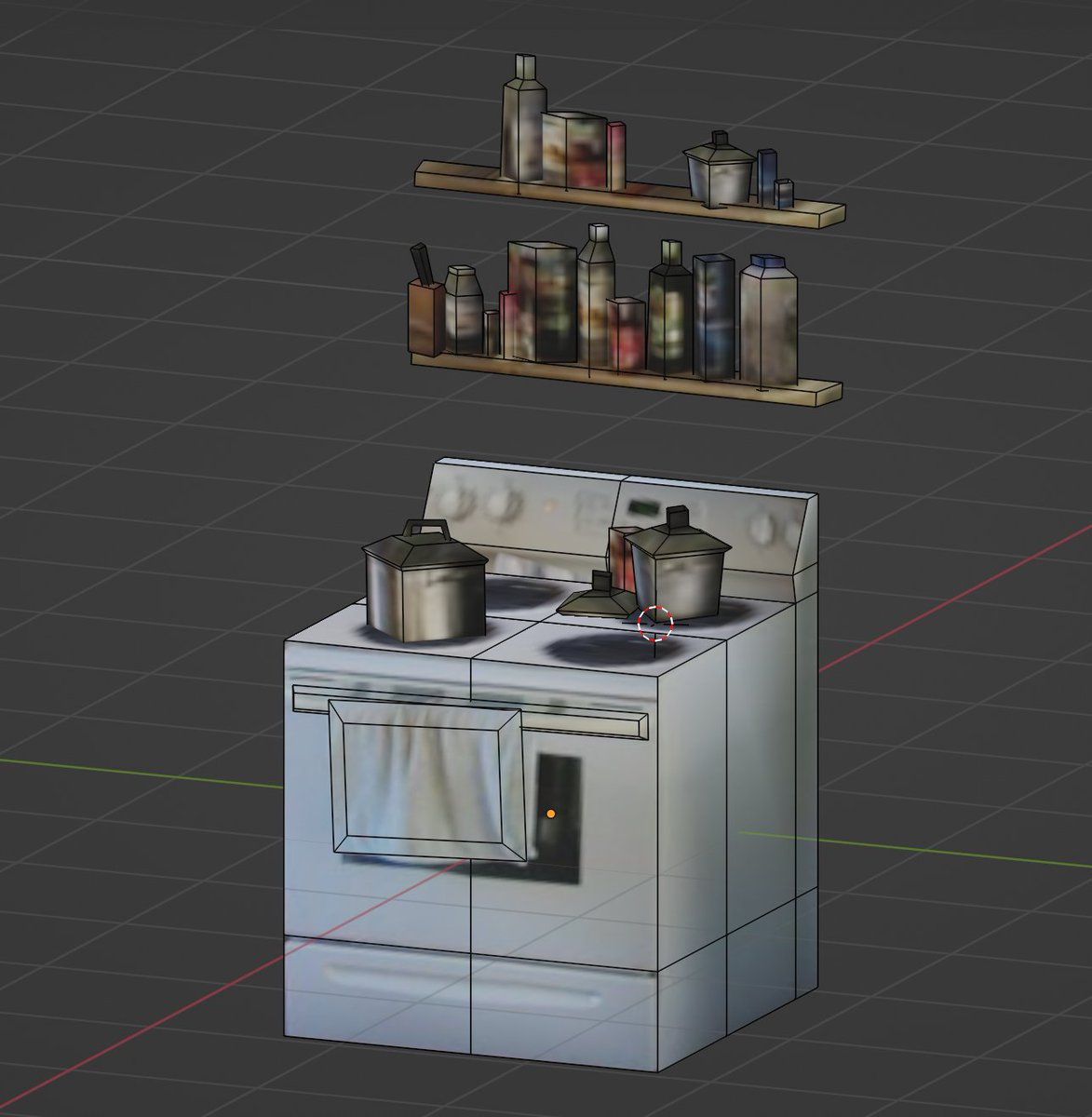Select the large pot on the left burner
This screenshot has height=1117, width=1092.
(x=425, y=584)
